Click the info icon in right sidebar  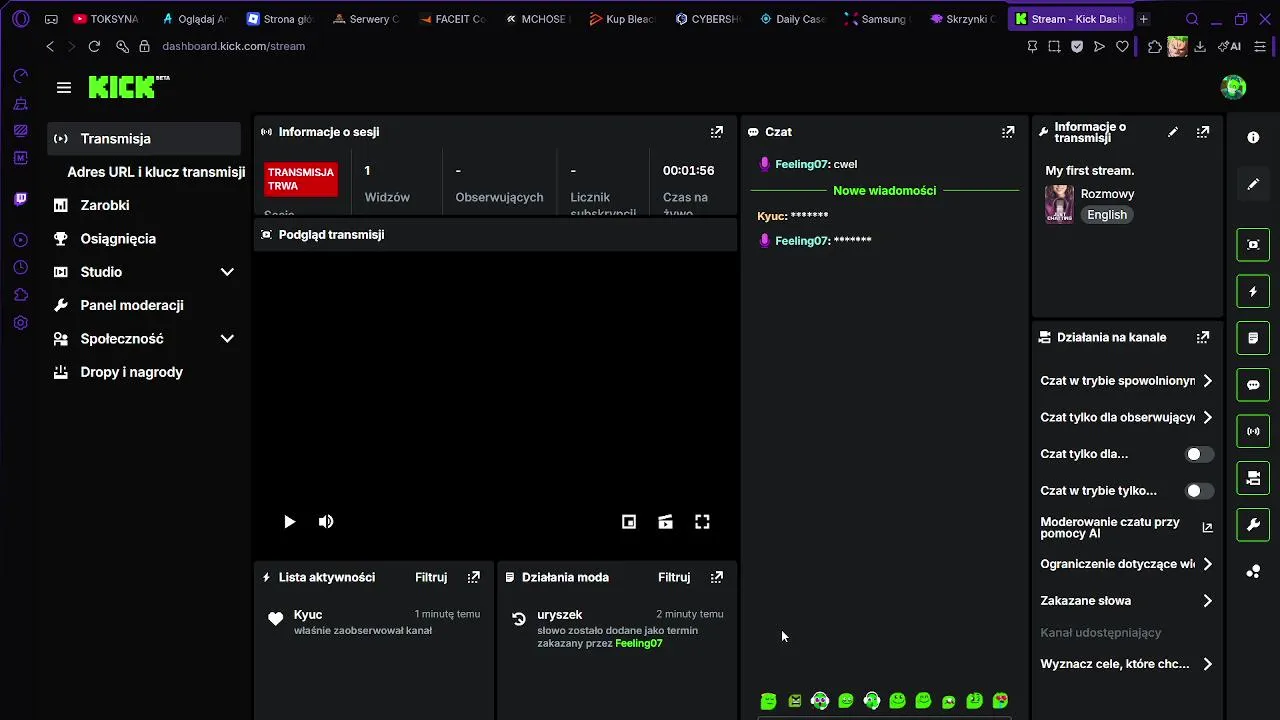(x=1253, y=138)
